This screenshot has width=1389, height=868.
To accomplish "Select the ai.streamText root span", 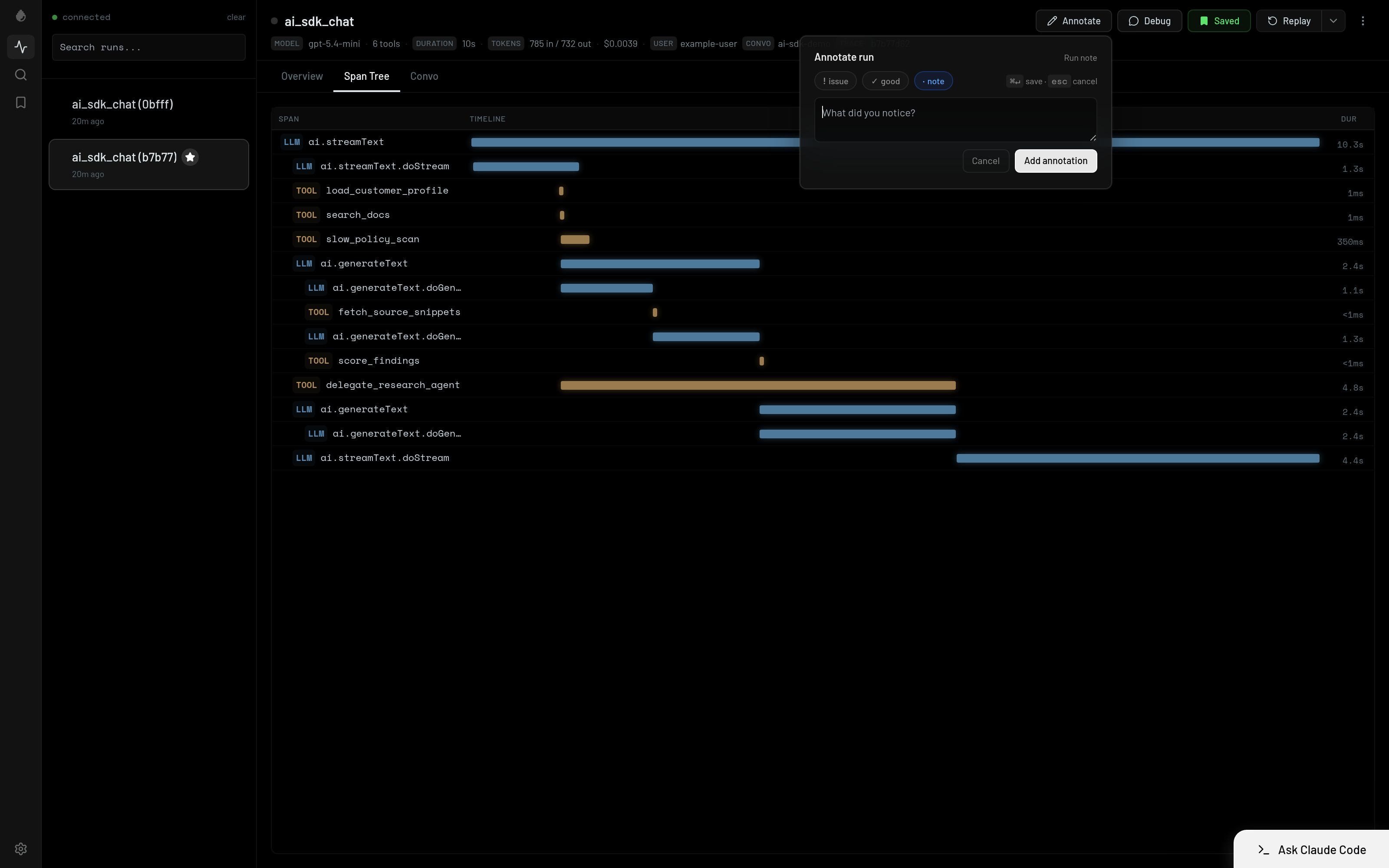I will pos(823,142).
